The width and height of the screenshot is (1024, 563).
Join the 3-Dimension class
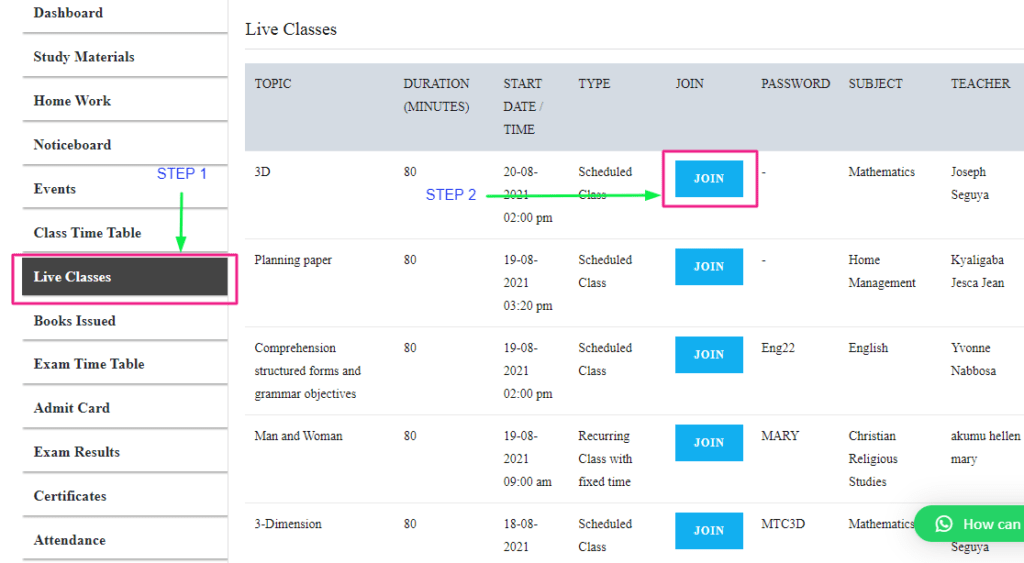pos(709,531)
